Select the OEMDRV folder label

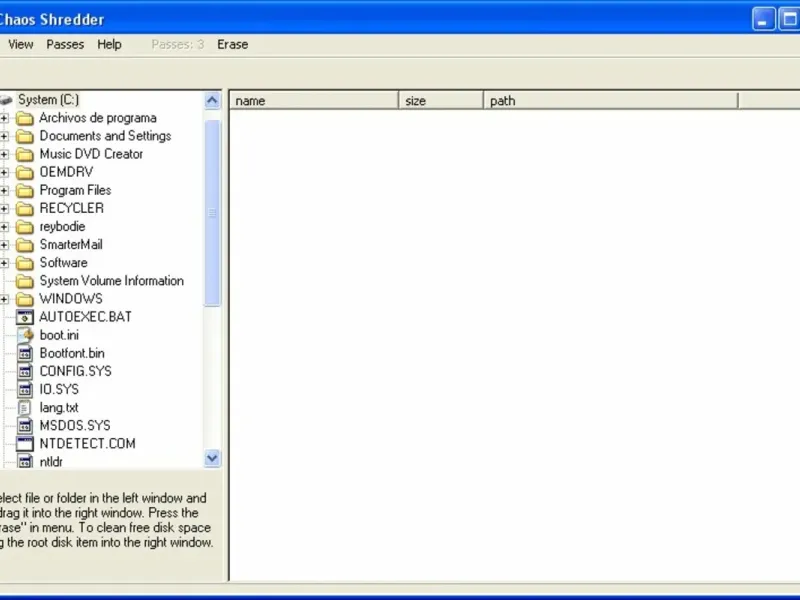66,172
